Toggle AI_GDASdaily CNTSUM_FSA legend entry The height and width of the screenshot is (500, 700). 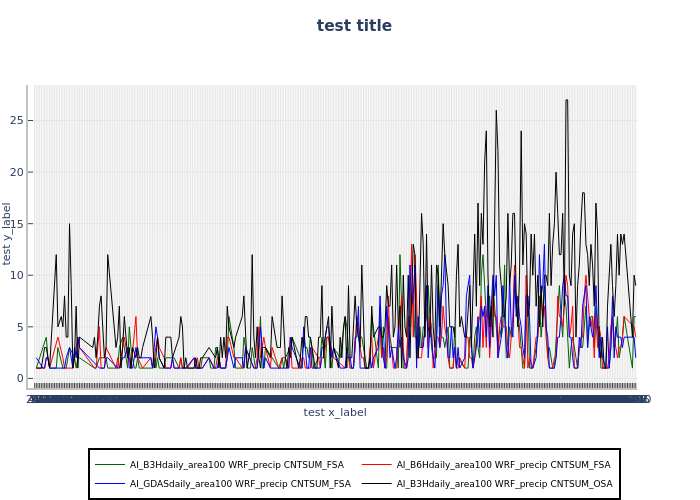pos(240,483)
